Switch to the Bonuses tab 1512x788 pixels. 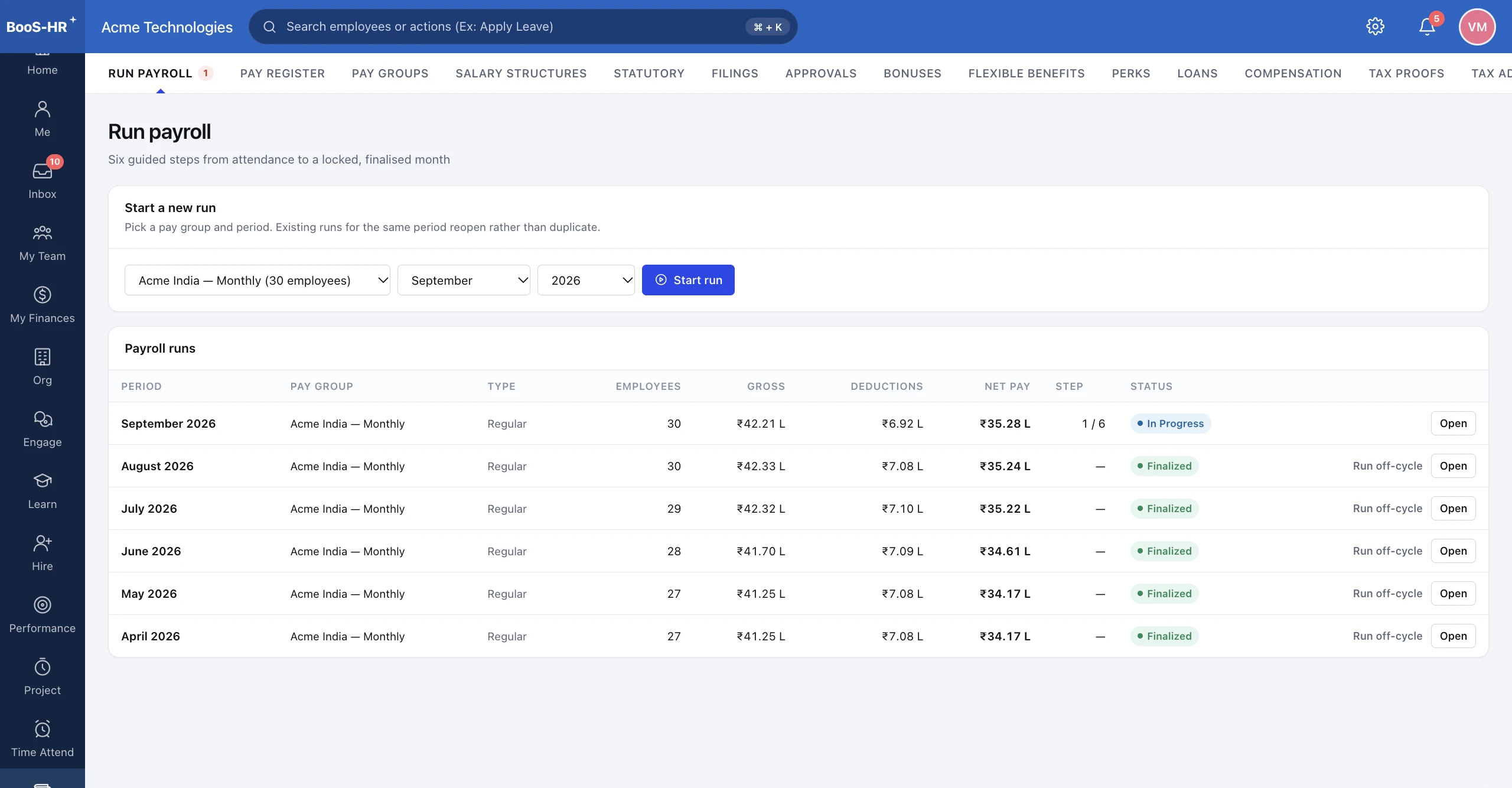(x=912, y=73)
